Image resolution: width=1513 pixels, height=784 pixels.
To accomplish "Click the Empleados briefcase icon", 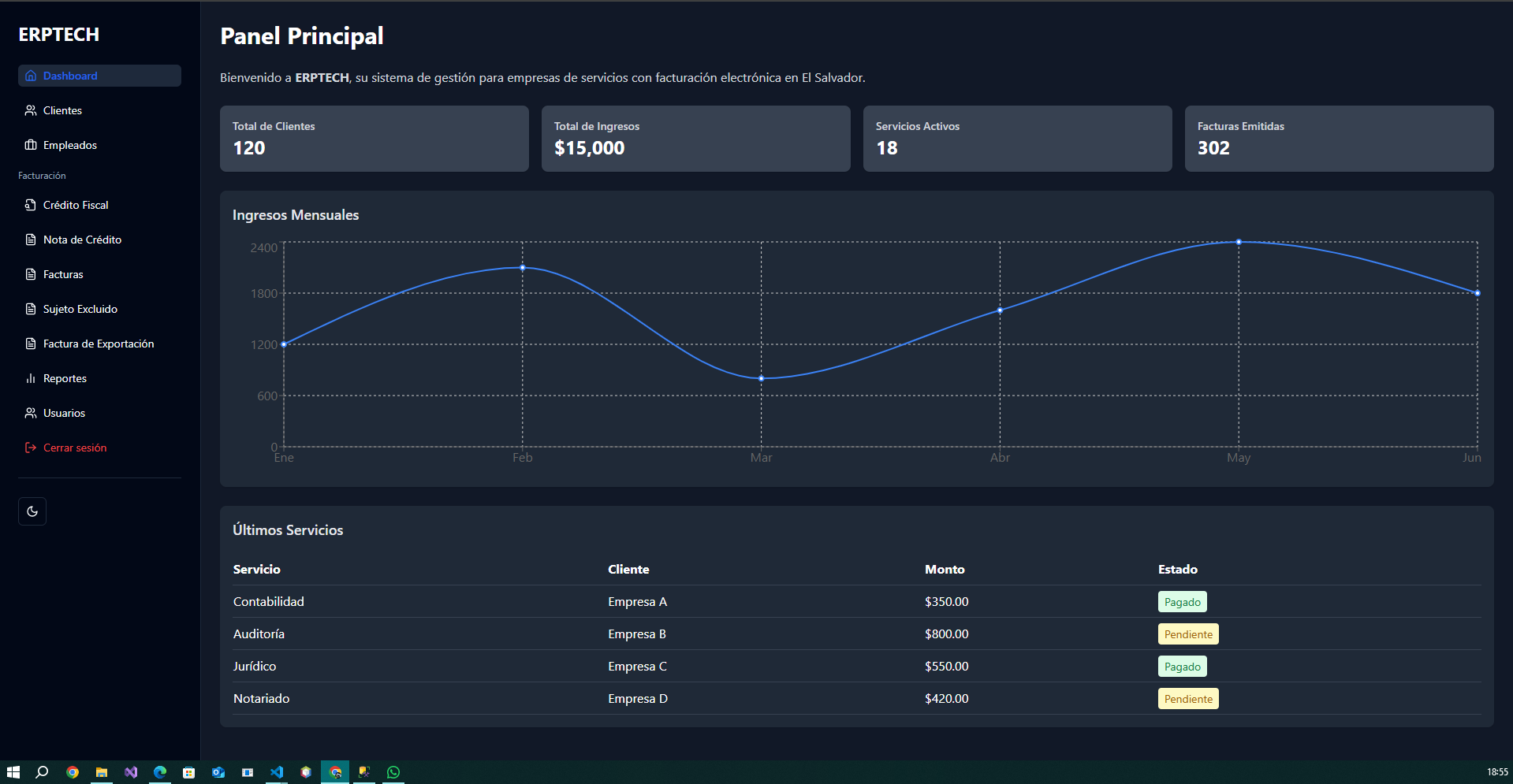I will point(31,145).
